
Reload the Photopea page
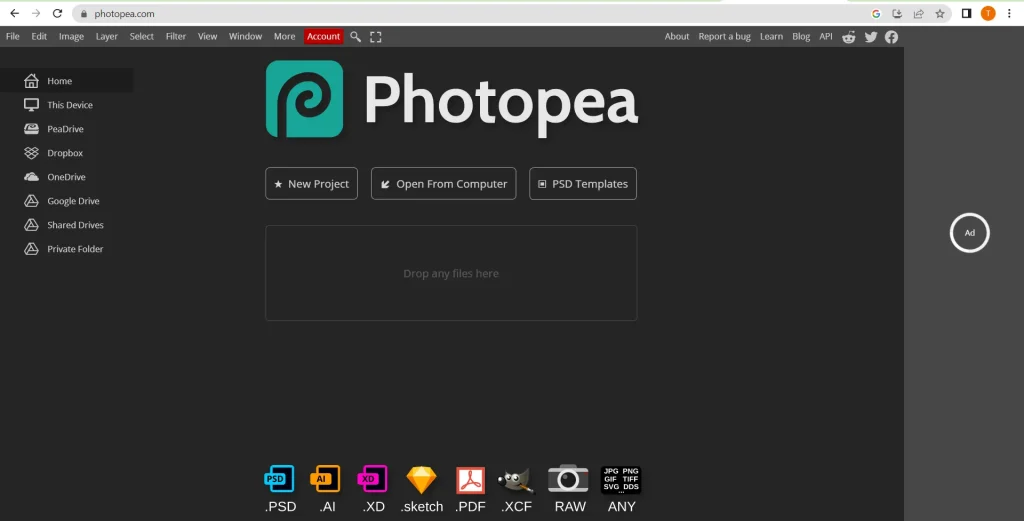click(57, 13)
